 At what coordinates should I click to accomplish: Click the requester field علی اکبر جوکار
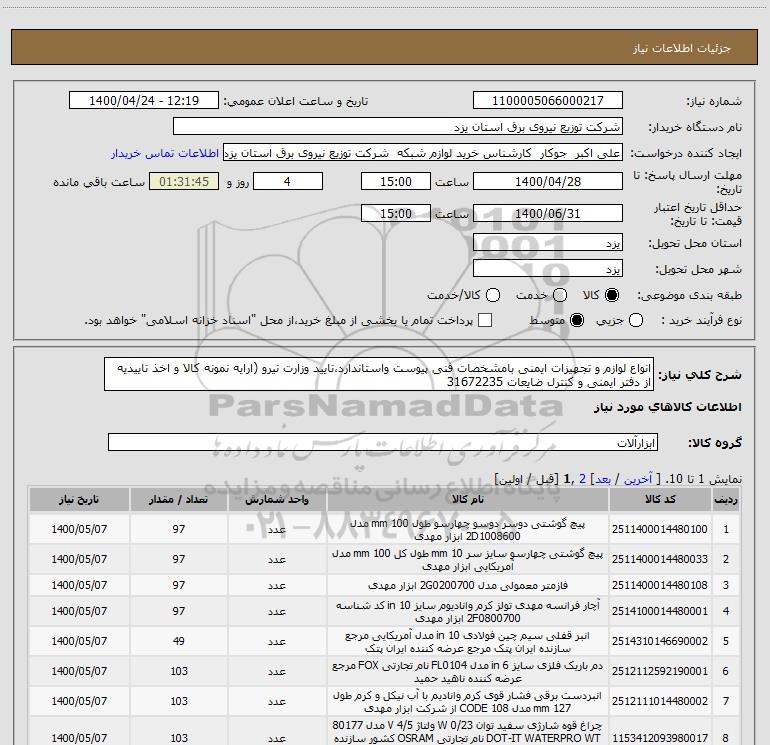pyautogui.click(x=423, y=153)
